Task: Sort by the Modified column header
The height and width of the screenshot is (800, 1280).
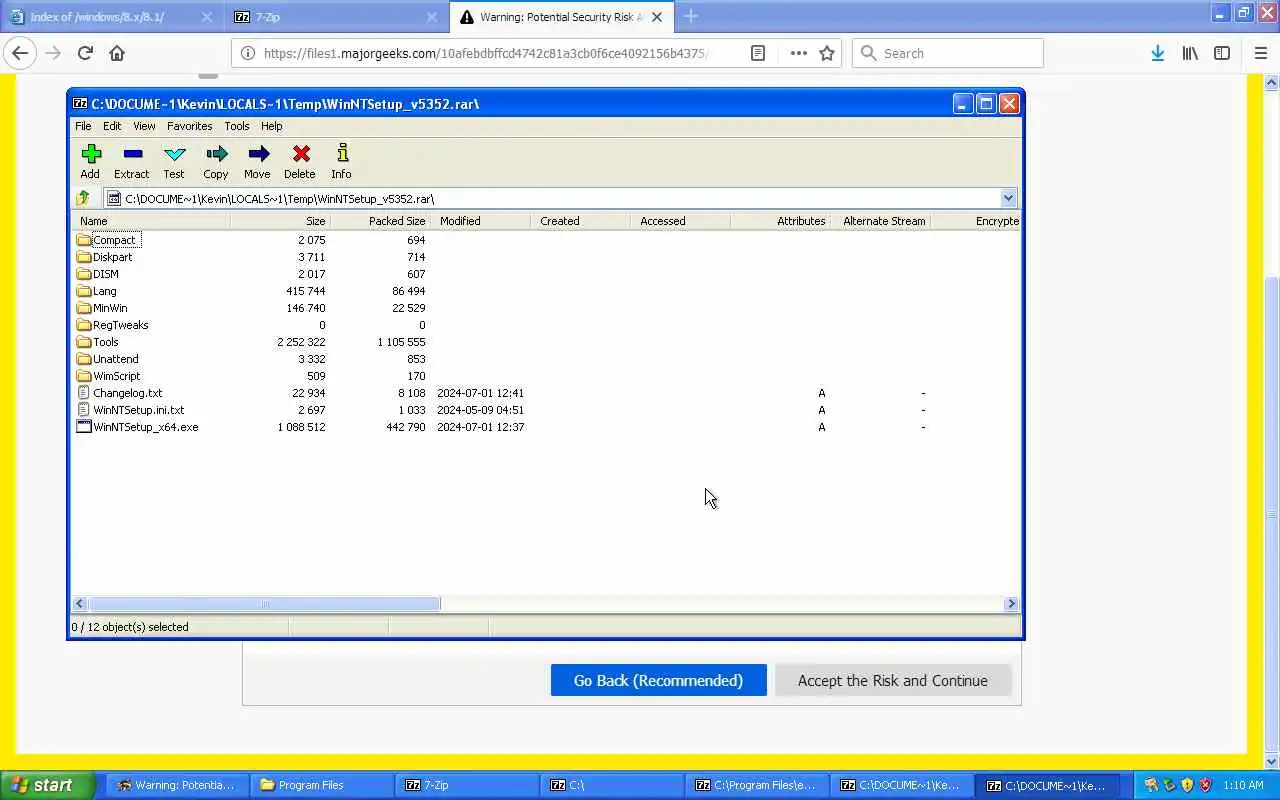Action: tap(480, 221)
